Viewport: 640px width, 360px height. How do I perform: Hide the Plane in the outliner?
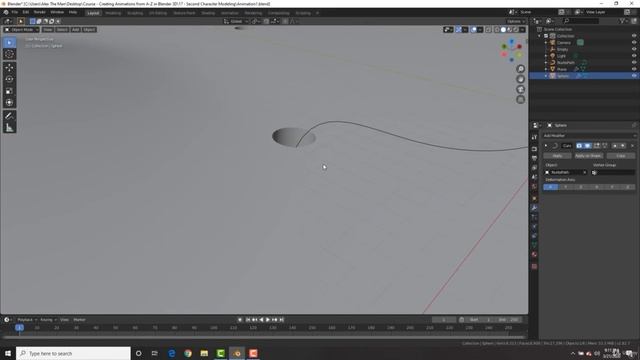pos(634,69)
